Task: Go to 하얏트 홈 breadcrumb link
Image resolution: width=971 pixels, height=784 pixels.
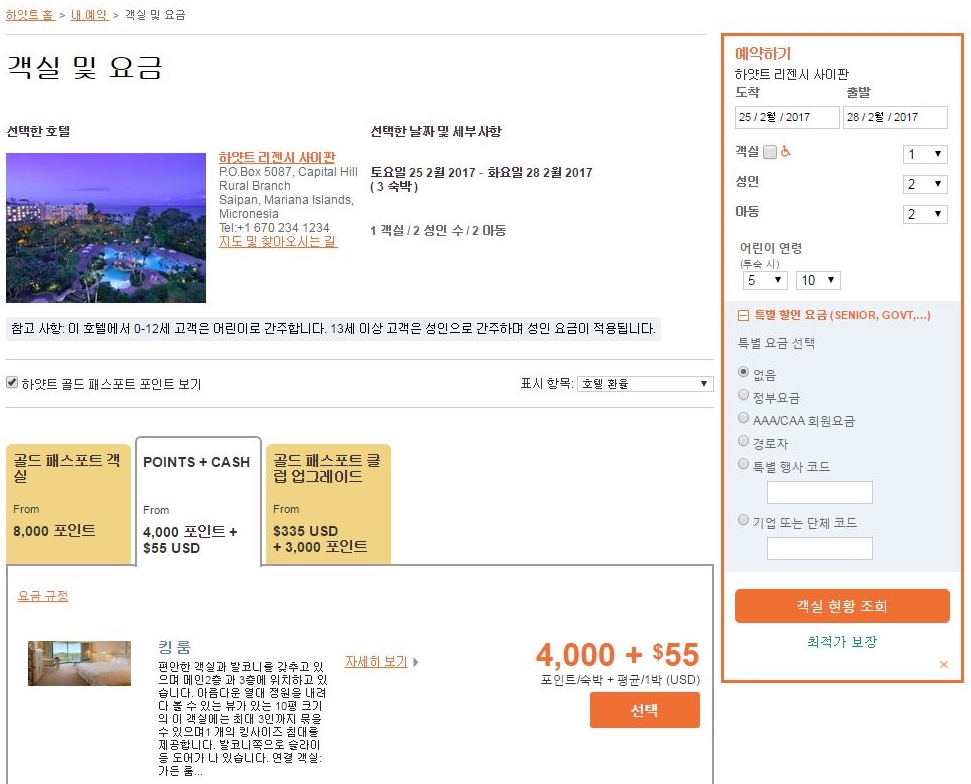Action: click(30, 15)
